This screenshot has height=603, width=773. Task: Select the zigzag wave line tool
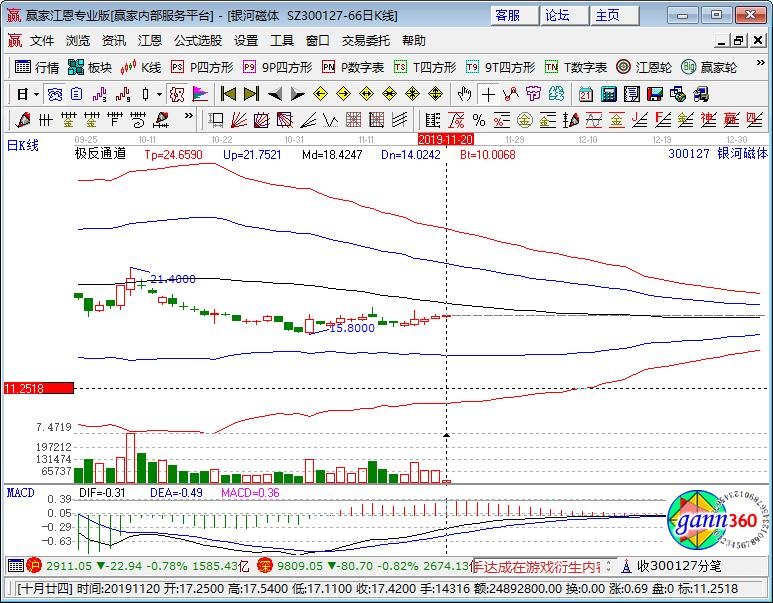coord(331,120)
